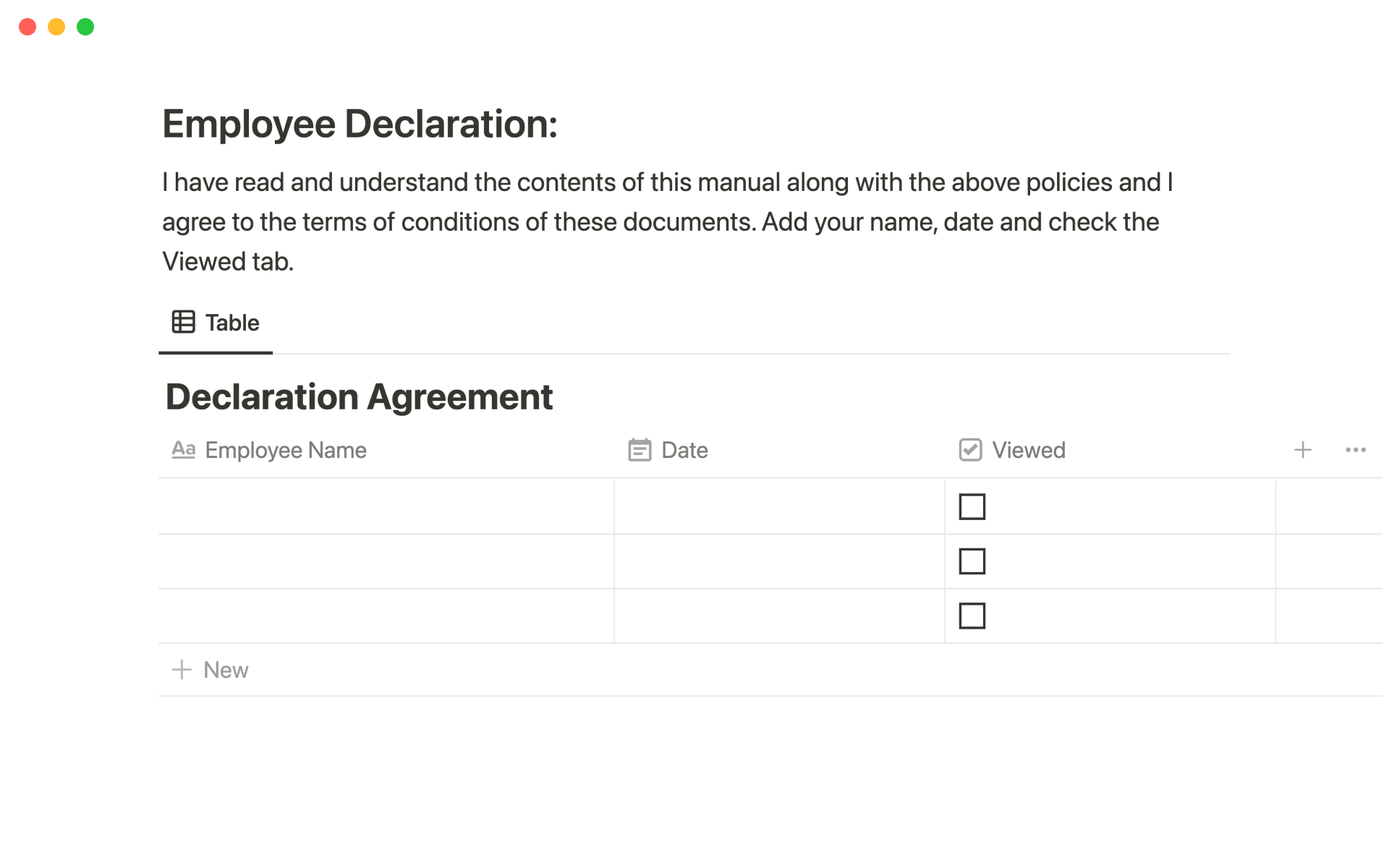
Task: Click the table view icon
Action: [x=183, y=322]
